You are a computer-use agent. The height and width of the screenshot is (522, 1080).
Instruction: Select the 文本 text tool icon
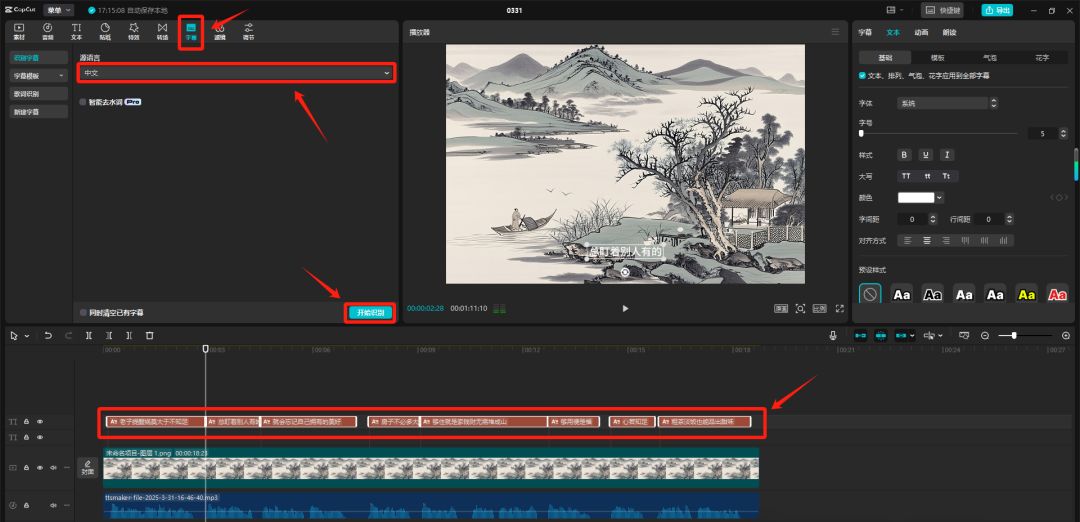[x=76, y=30]
